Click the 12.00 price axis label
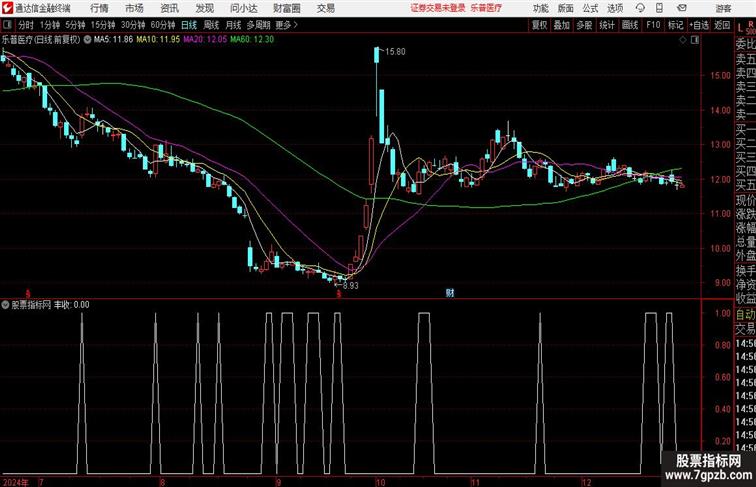This screenshot has width=756, height=487. [x=721, y=179]
